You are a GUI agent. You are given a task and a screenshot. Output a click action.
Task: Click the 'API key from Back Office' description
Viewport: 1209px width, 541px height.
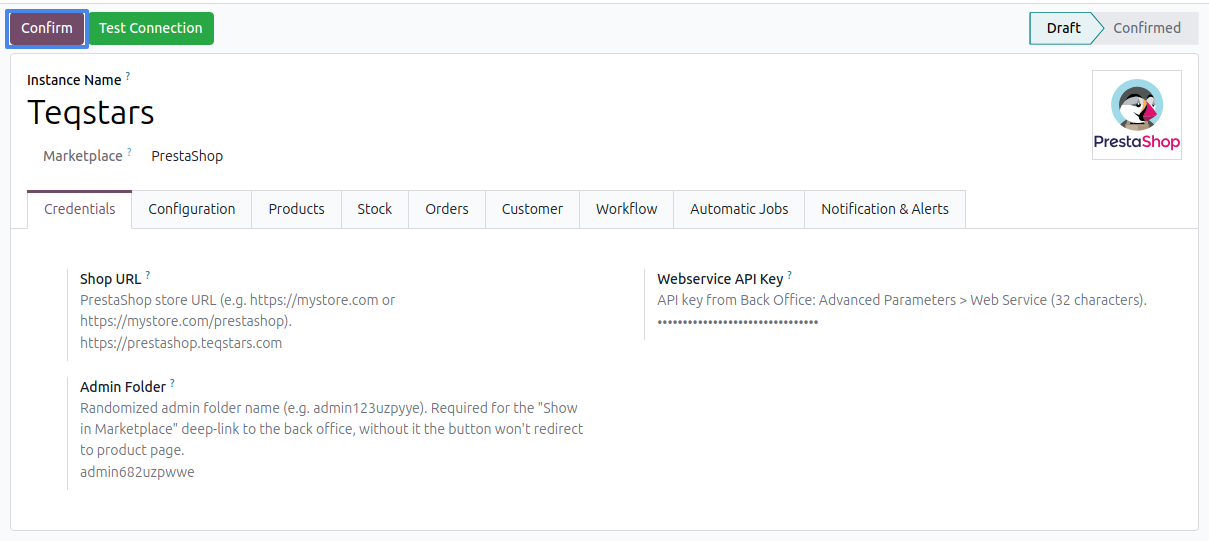[x=902, y=300]
